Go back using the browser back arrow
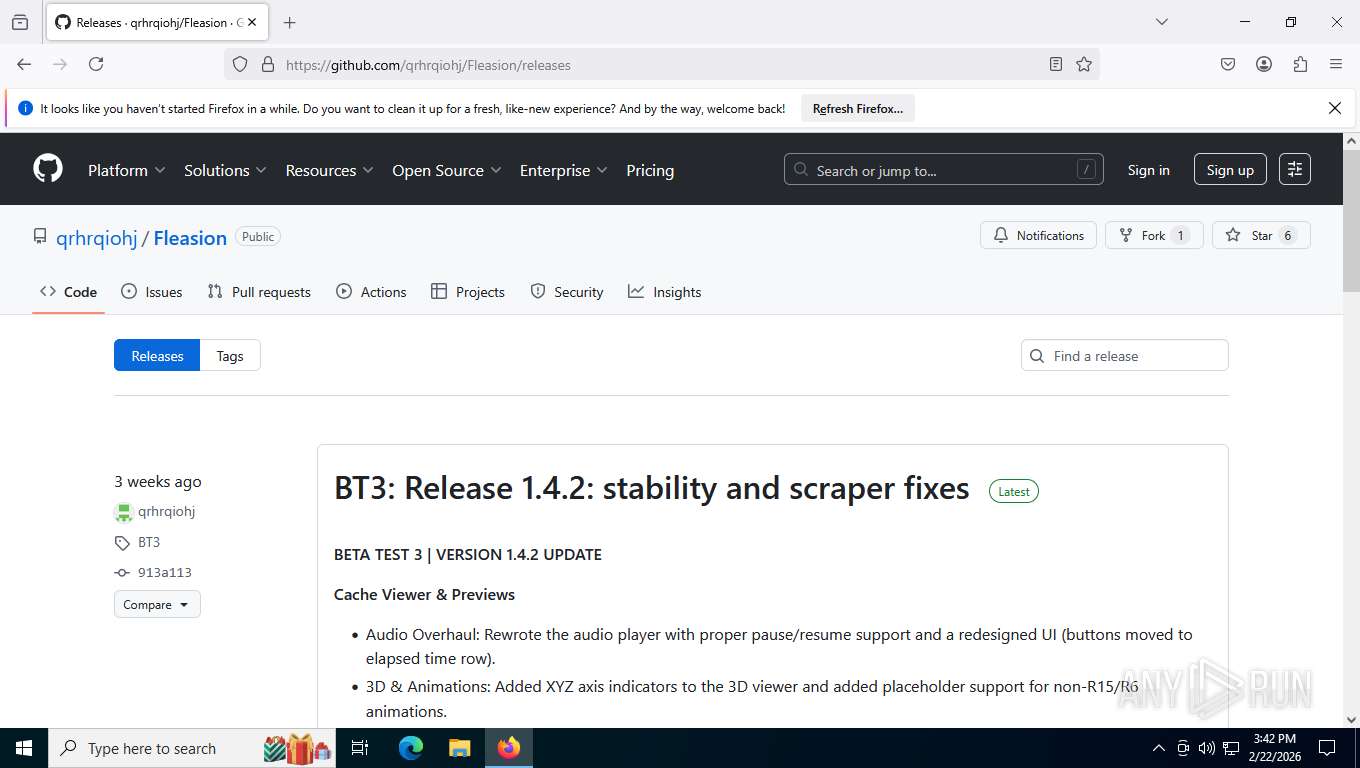This screenshot has height=768, width=1360. pos(24,64)
